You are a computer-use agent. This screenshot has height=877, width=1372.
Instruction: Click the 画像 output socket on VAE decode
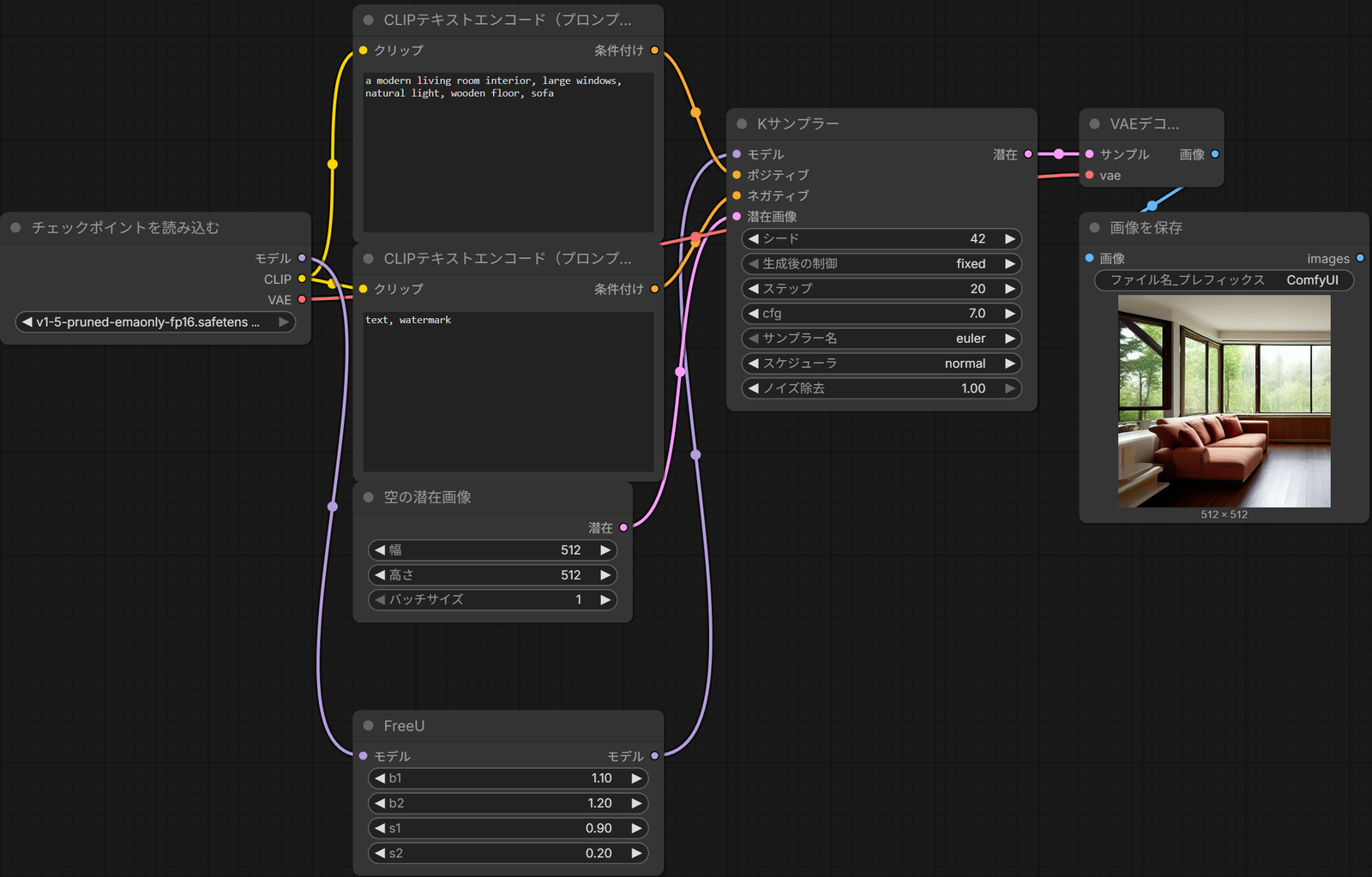click(1215, 154)
